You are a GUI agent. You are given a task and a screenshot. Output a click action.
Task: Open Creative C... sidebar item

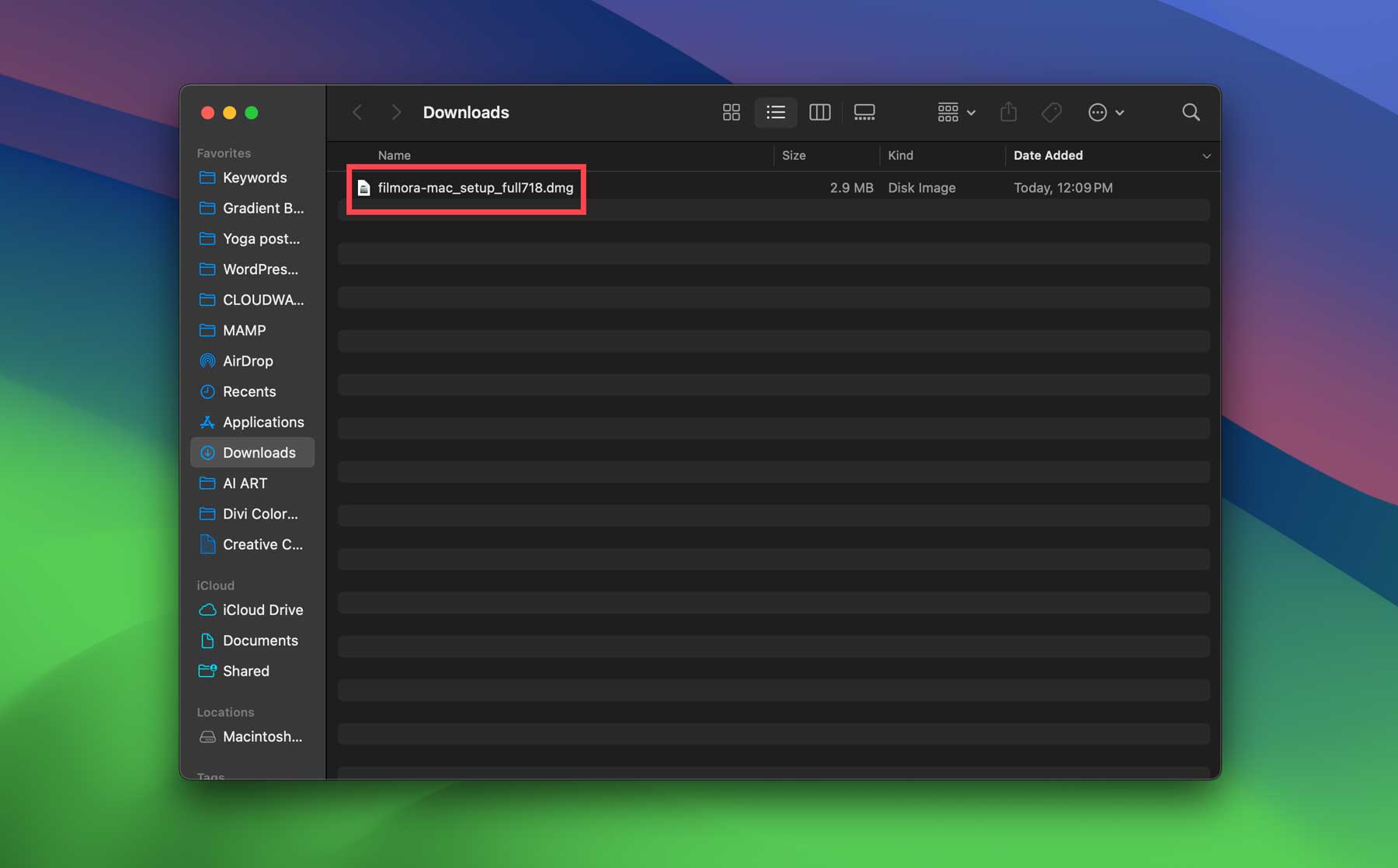pyautogui.click(x=252, y=544)
